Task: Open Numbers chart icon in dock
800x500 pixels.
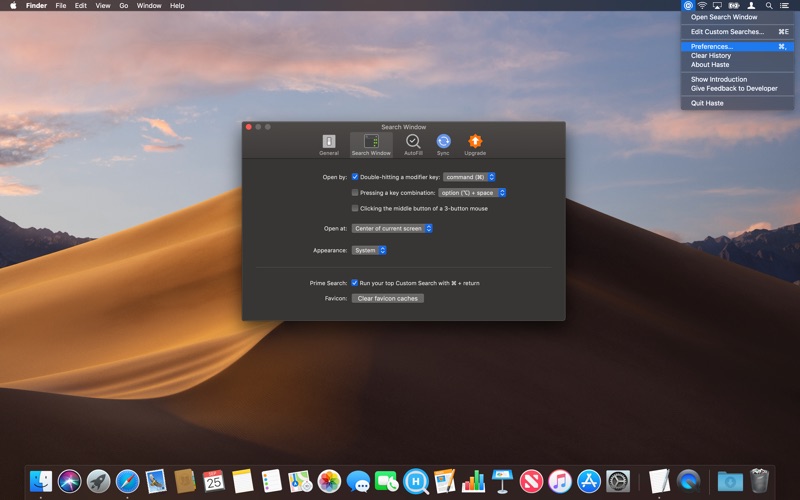Action: [473, 481]
